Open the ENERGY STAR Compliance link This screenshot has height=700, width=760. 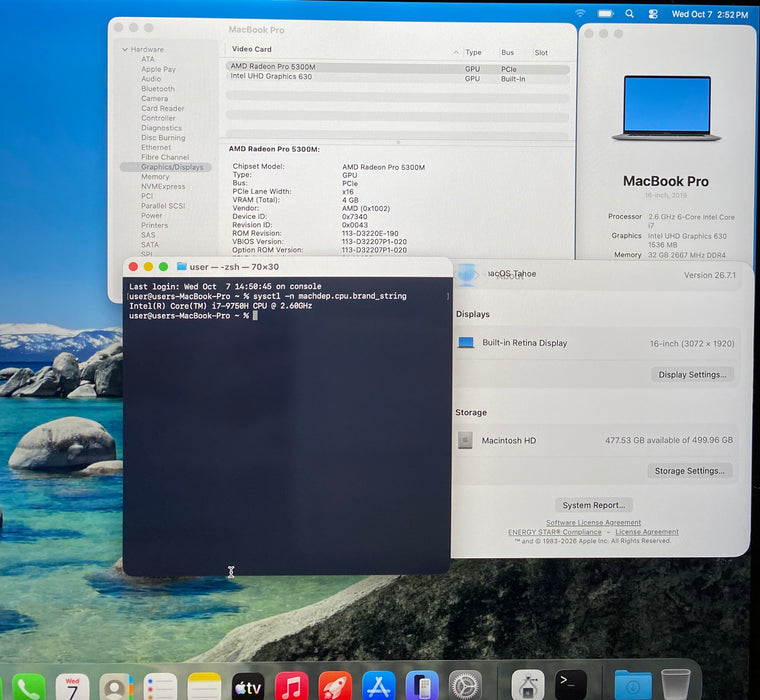pos(554,532)
